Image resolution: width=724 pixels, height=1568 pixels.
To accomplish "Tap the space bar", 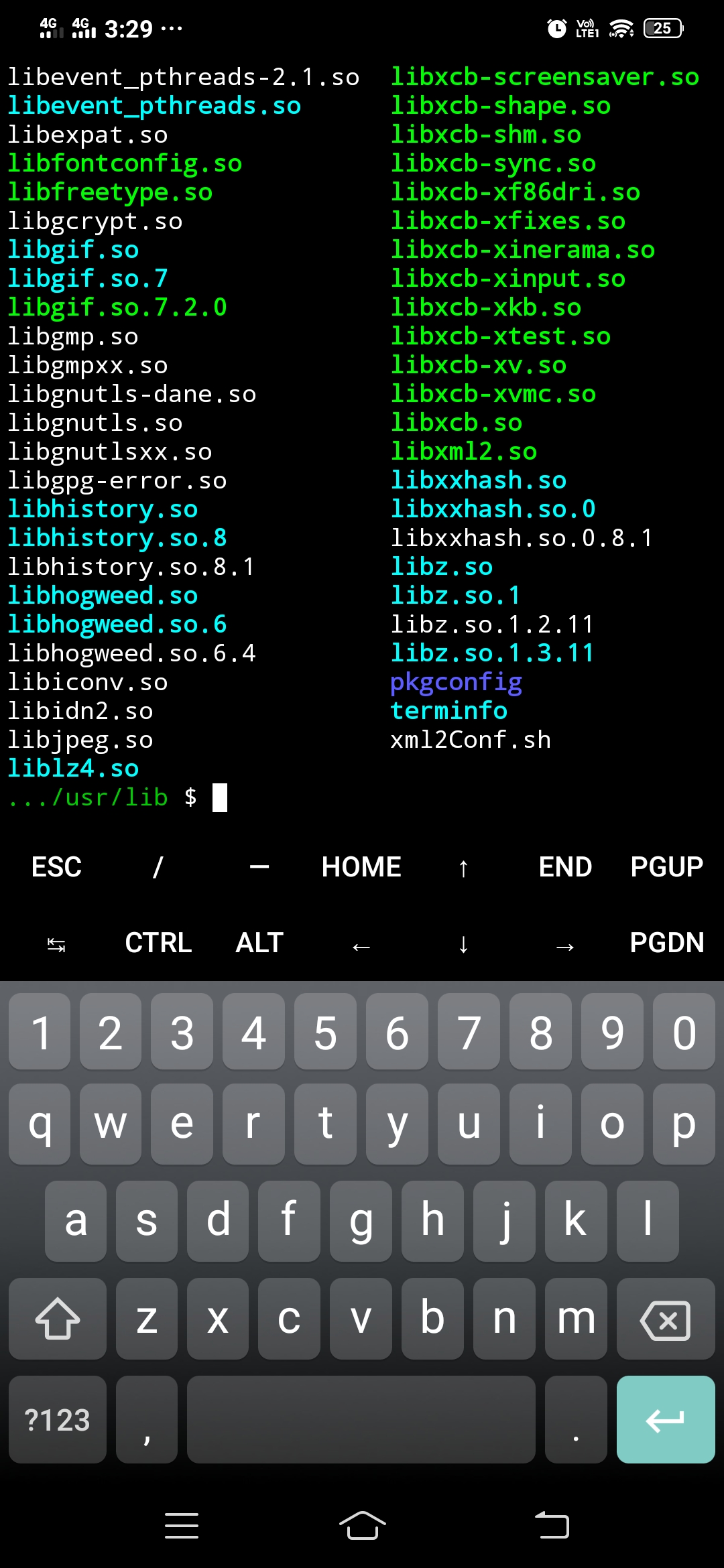I will click(x=361, y=1419).
